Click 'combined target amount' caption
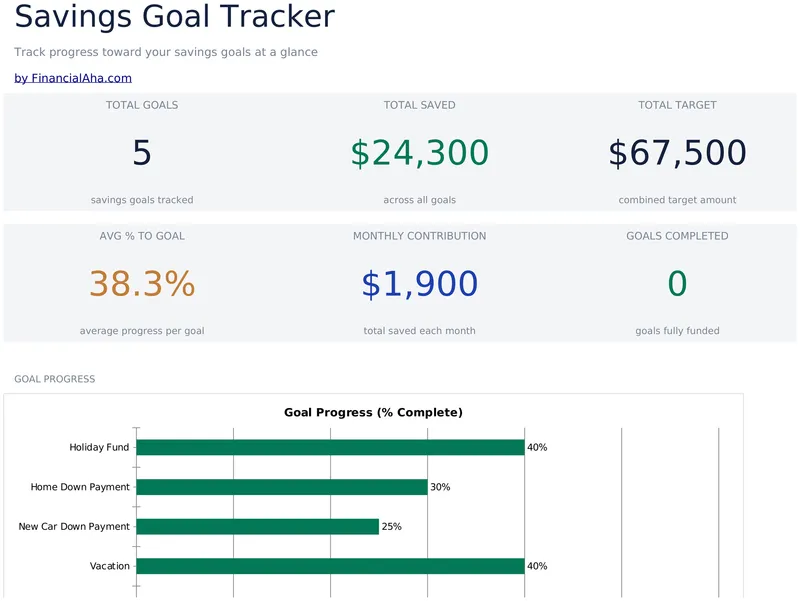This screenshot has height=601, width=800. coord(677,200)
